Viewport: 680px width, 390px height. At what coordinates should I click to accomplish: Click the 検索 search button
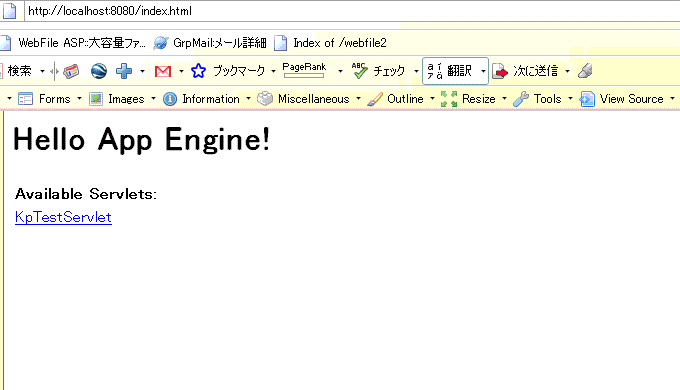point(19,71)
